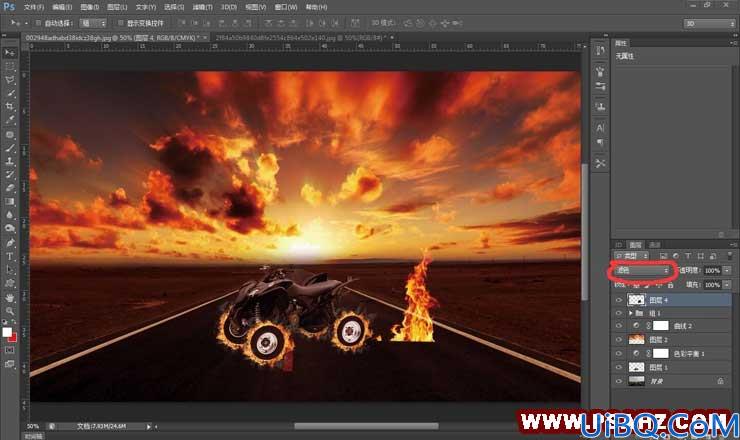Screen dimensions: 740x440
Task: Open the 文件(F) menu
Action: click(x=34, y=7)
